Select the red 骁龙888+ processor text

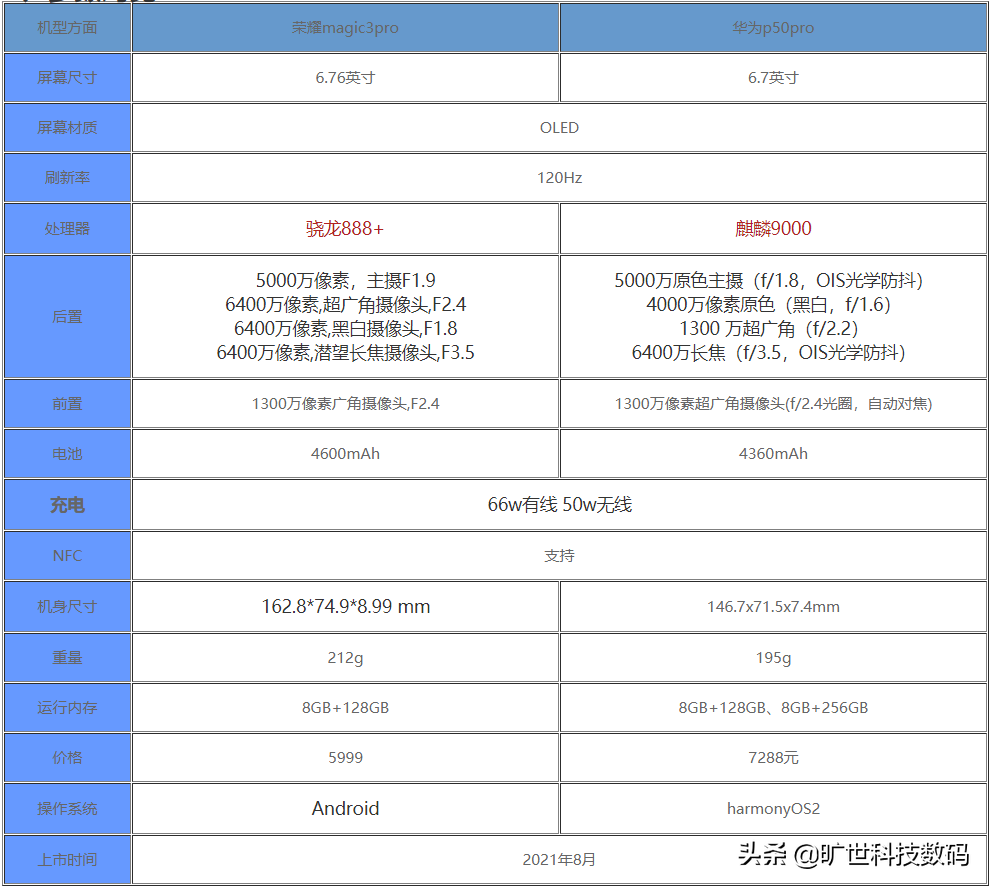345,228
